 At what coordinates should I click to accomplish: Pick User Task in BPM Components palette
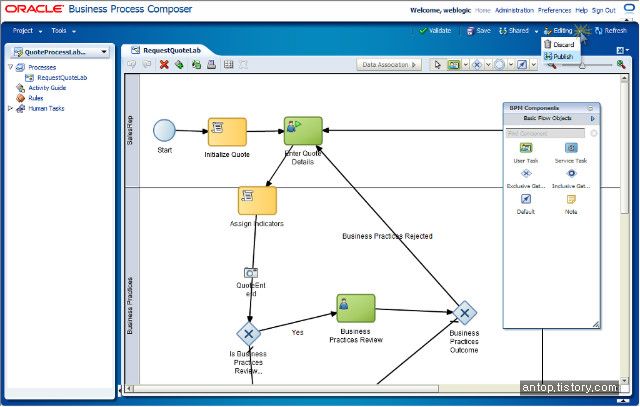coord(526,153)
